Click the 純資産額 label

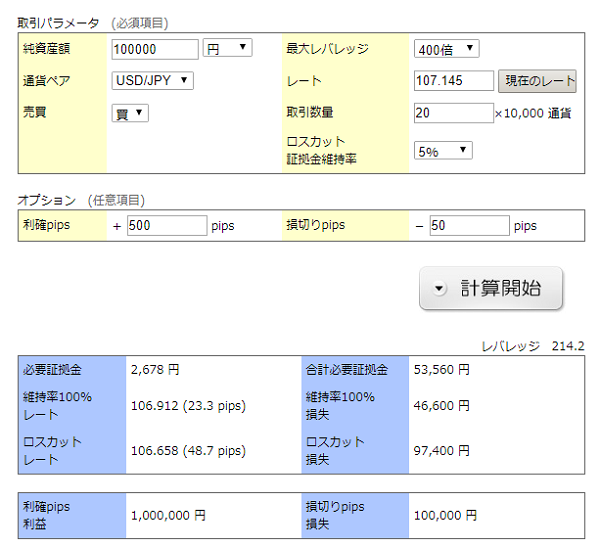click(46, 49)
